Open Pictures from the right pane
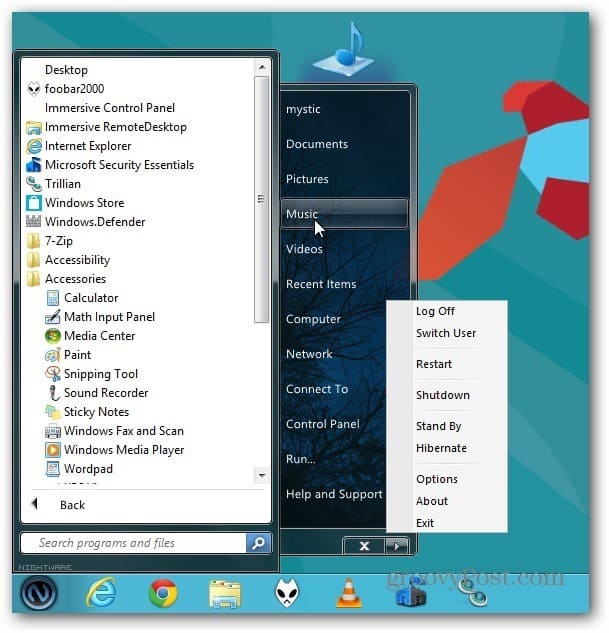The height and width of the screenshot is (633, 609). pyautogui.click(x=307, y=179)
